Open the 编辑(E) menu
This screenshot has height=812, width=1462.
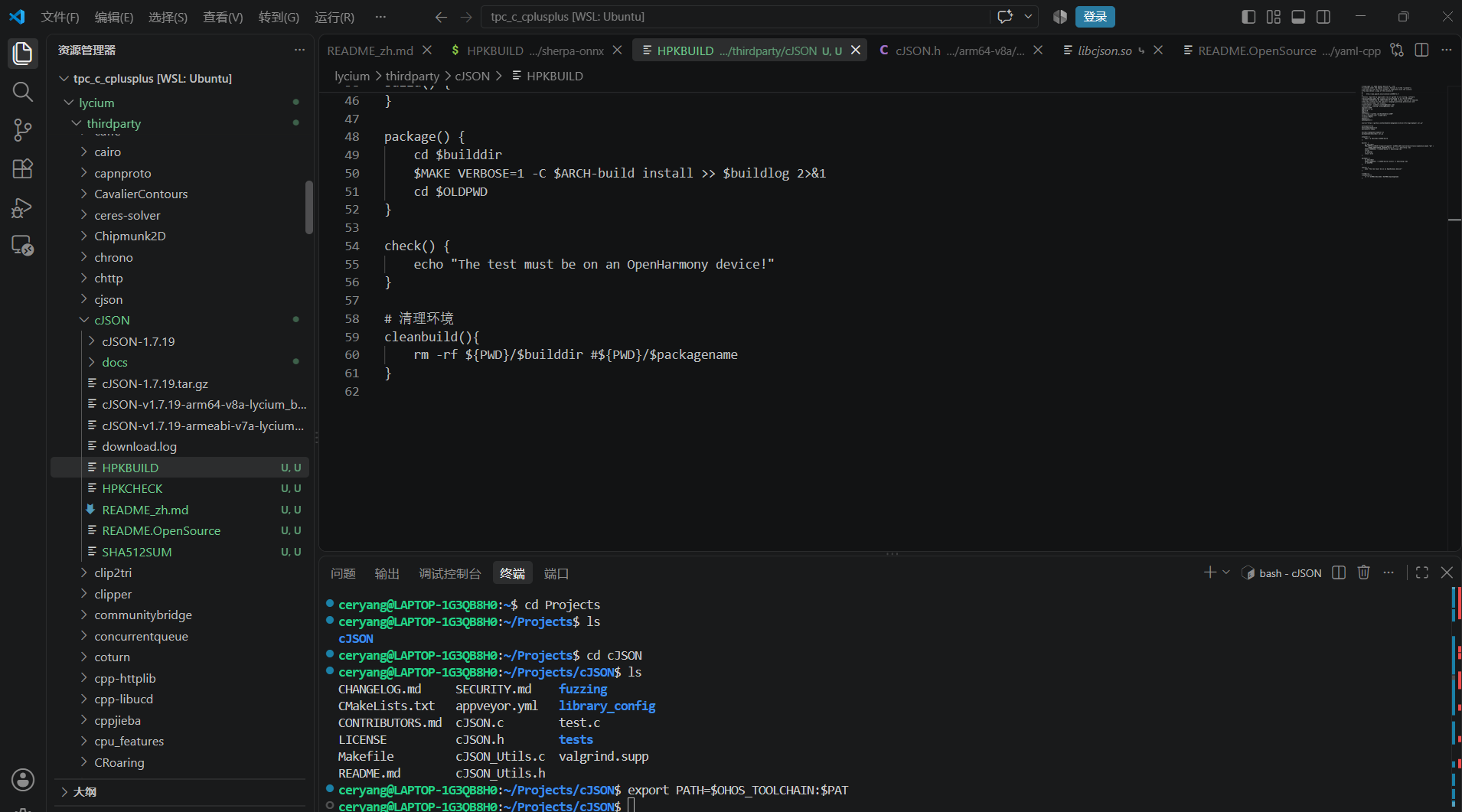click(114, 17)
